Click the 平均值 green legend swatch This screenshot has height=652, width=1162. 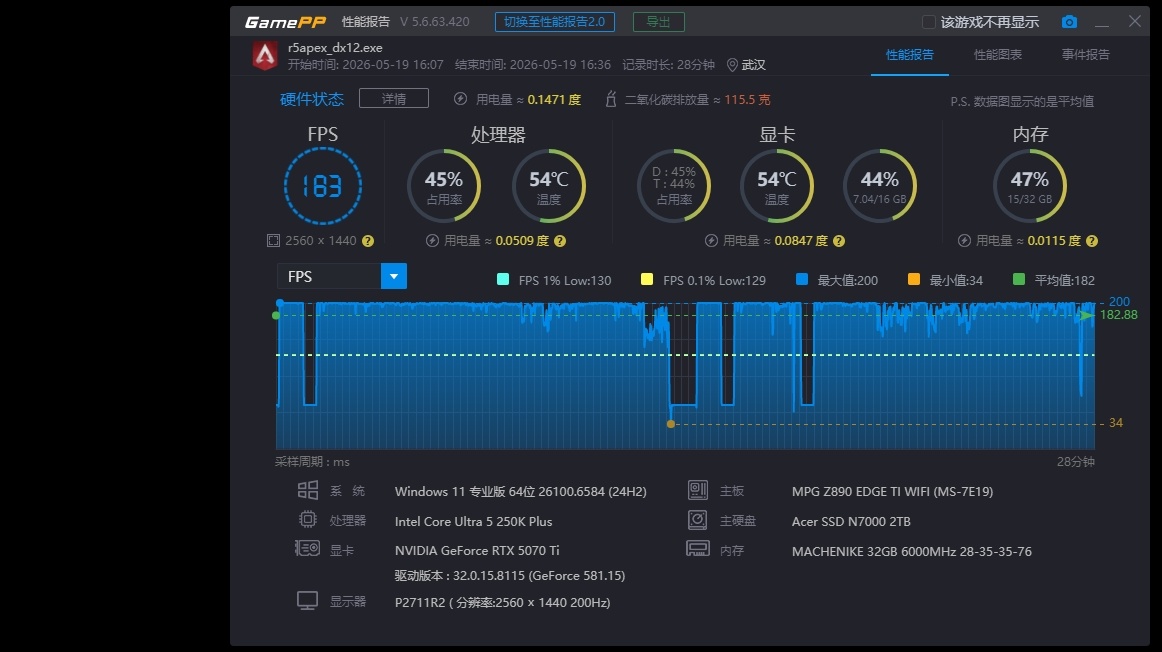pyautogui.click(x=1019, y=279)
